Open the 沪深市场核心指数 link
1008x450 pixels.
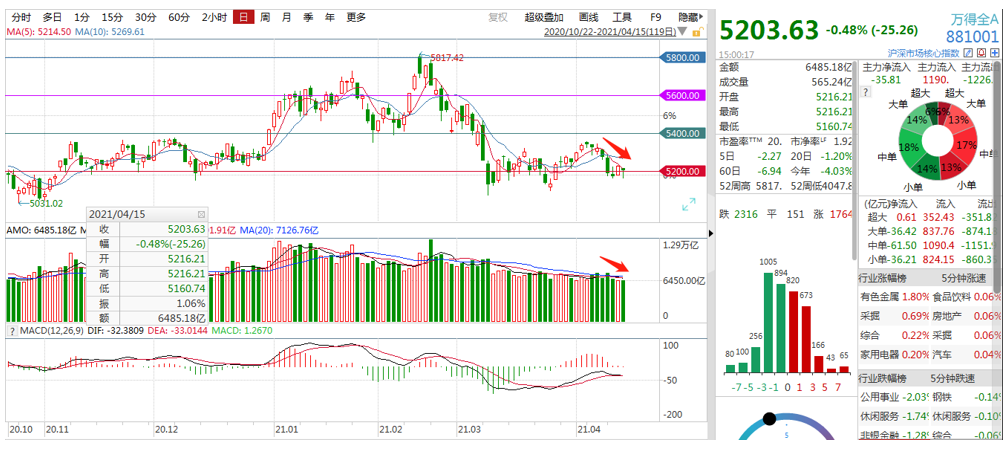click(923, 53)
